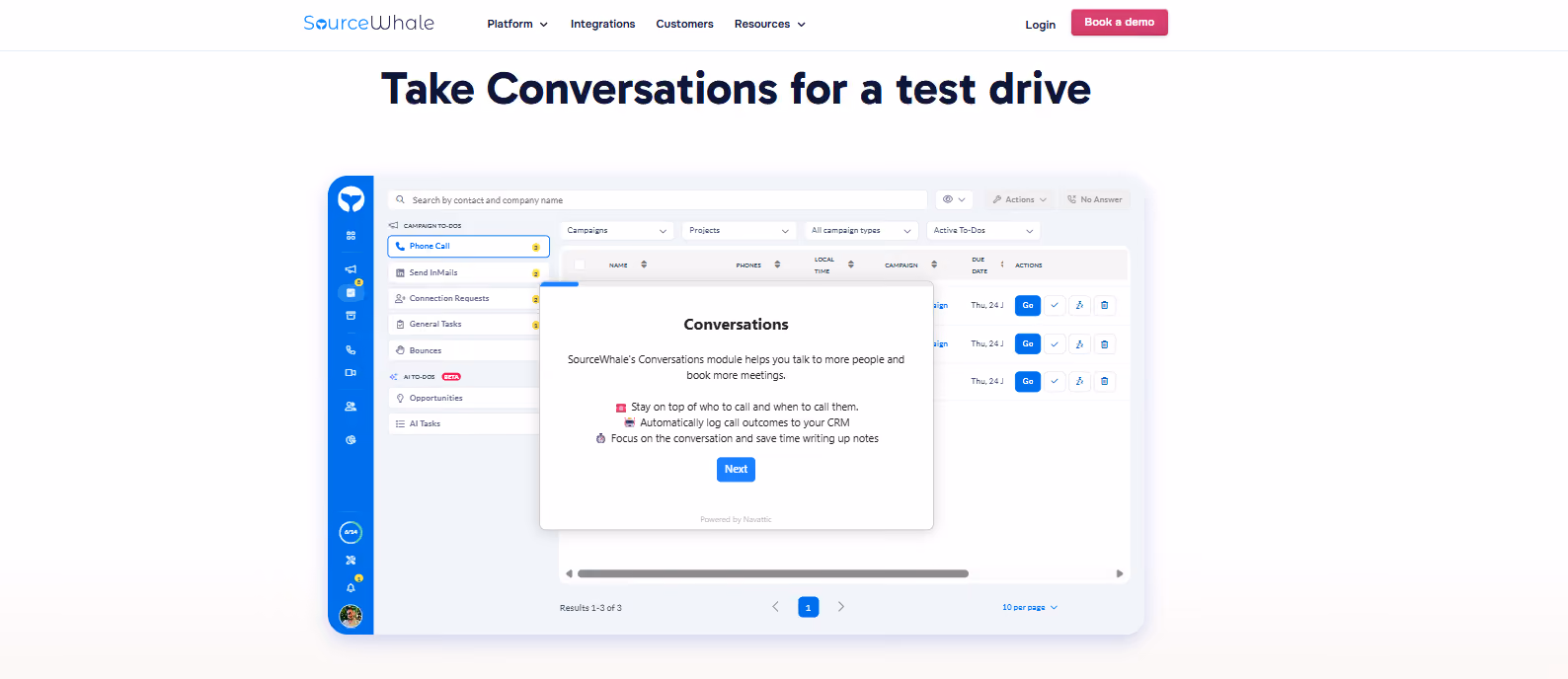
Task: Open the archive box icon in sidebar
Action: click(x=351, y=316)
